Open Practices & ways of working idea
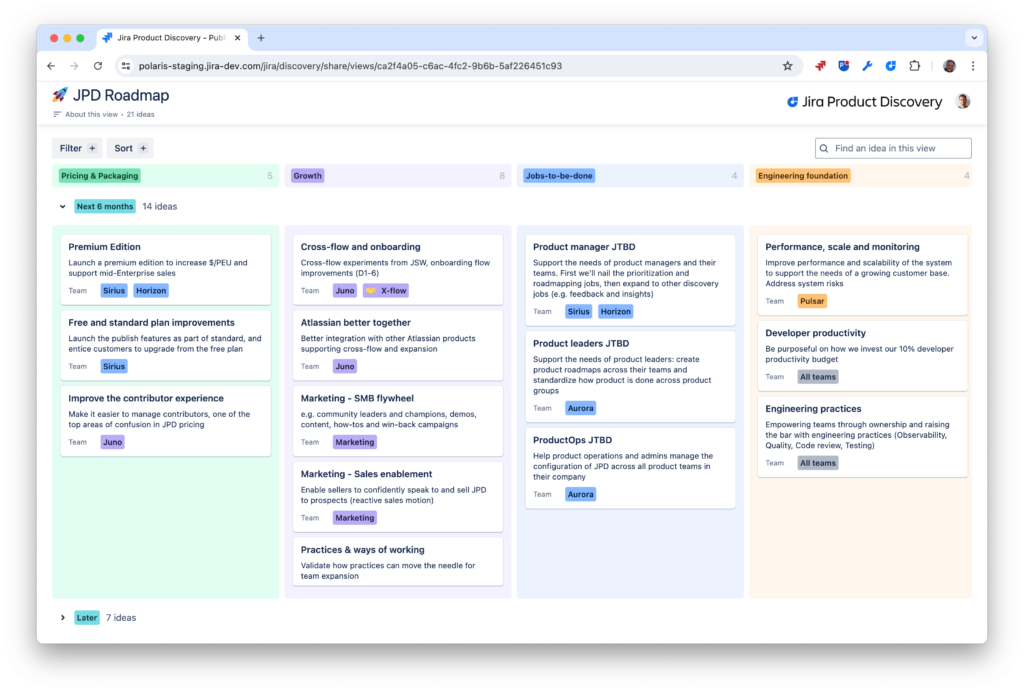This screenshot has height=692, width=1024. (398, 561)
